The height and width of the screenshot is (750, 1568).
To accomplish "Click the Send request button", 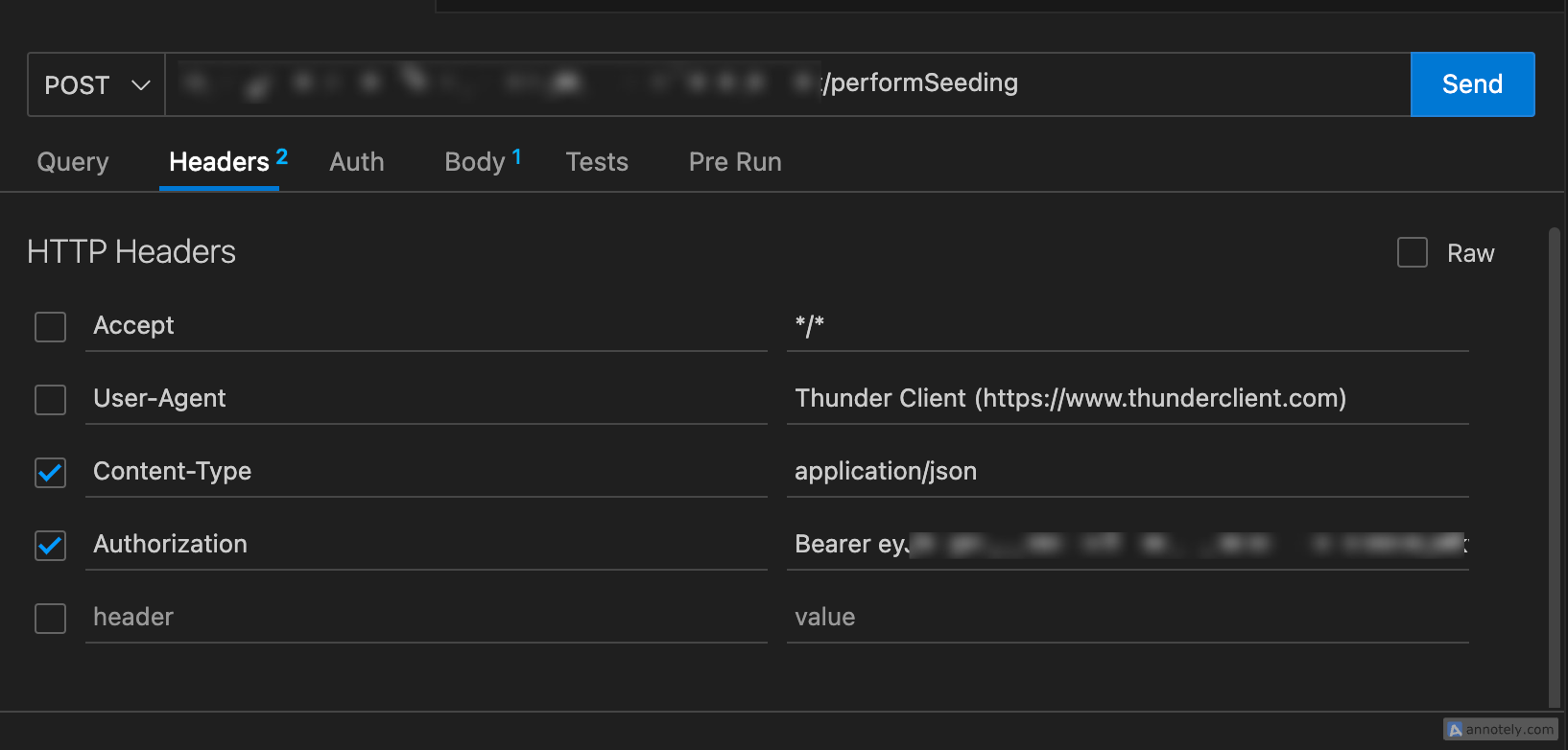I will point(1472,84).
